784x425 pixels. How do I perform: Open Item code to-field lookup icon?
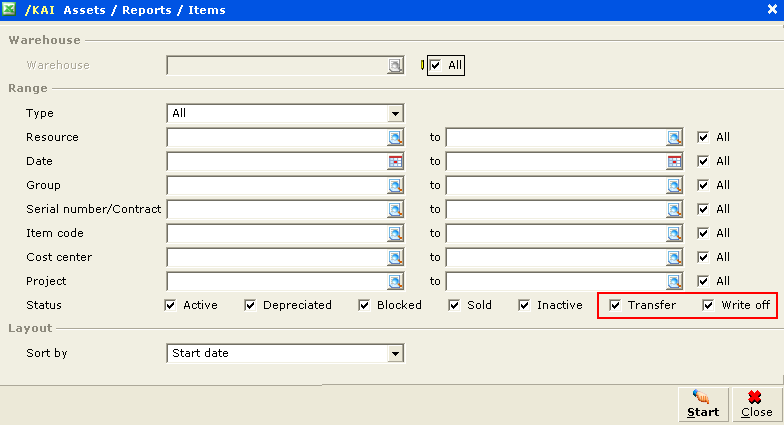coord(674,234)
